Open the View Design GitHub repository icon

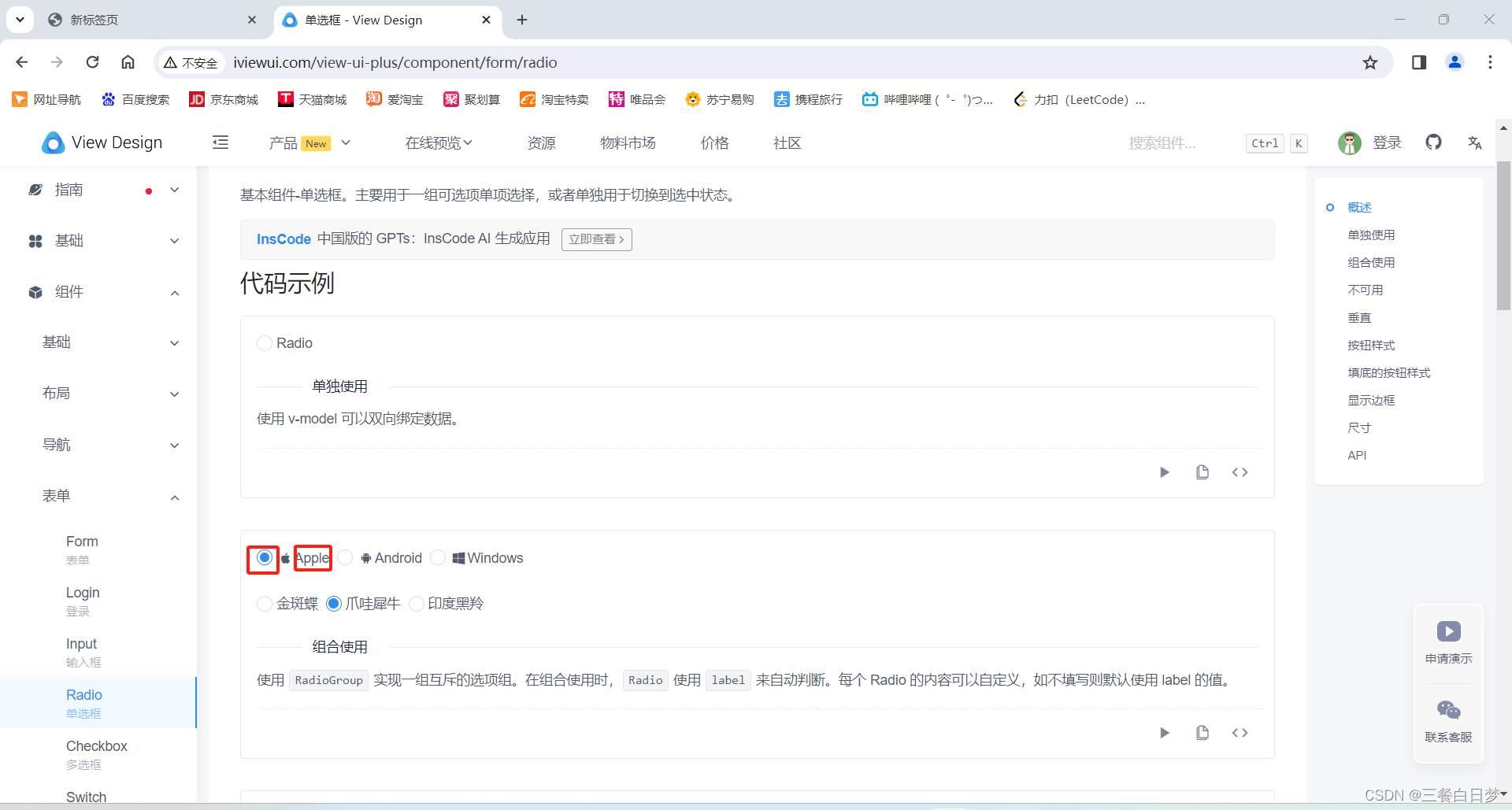[x=1434, y=142]
